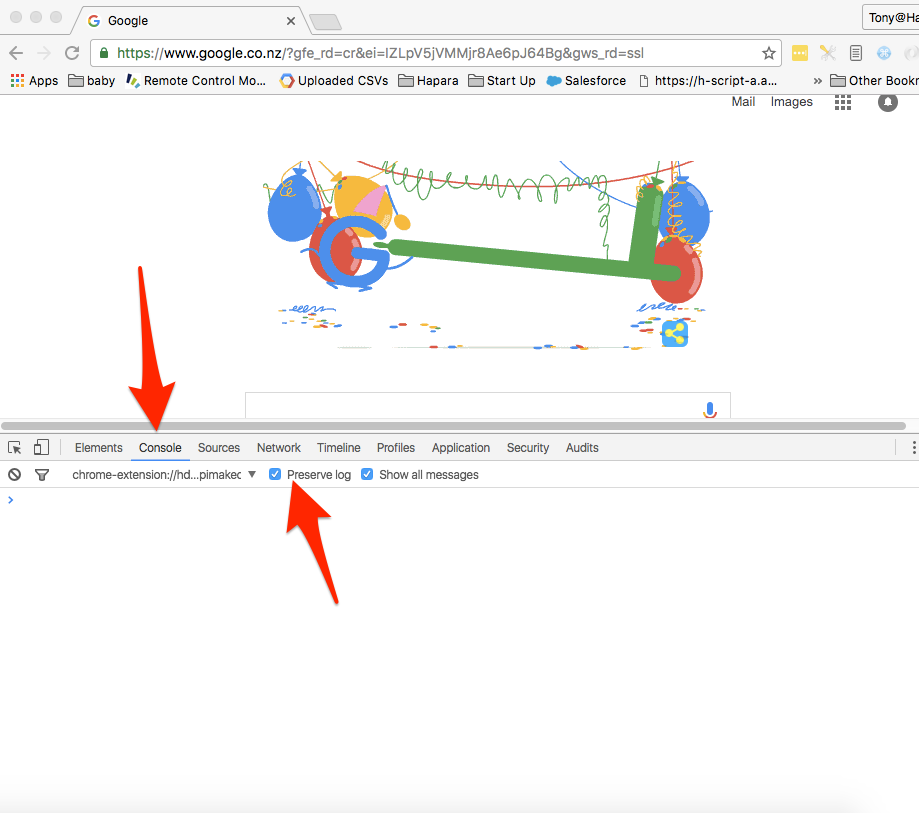
Task: Click the Google search box
Action: 488,406
